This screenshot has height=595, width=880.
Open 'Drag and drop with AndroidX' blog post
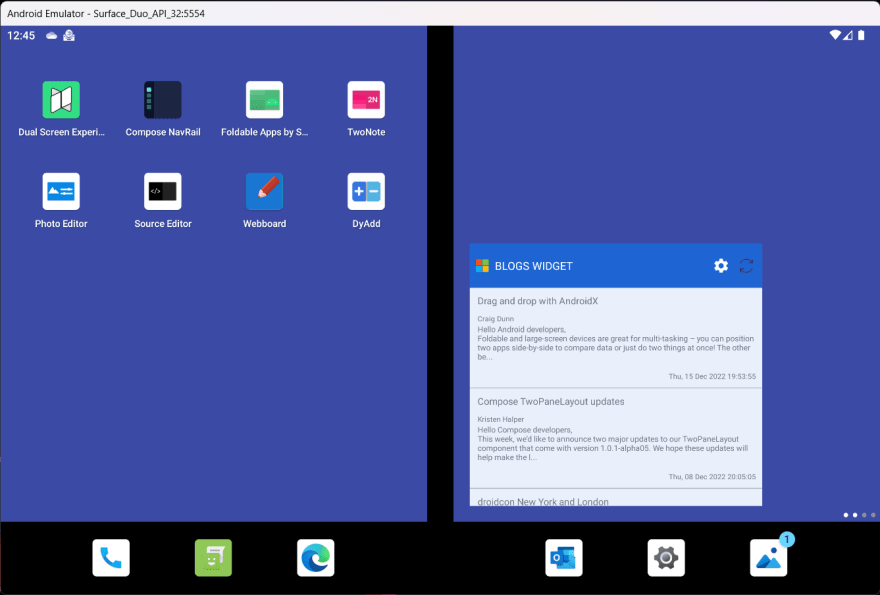616,338
